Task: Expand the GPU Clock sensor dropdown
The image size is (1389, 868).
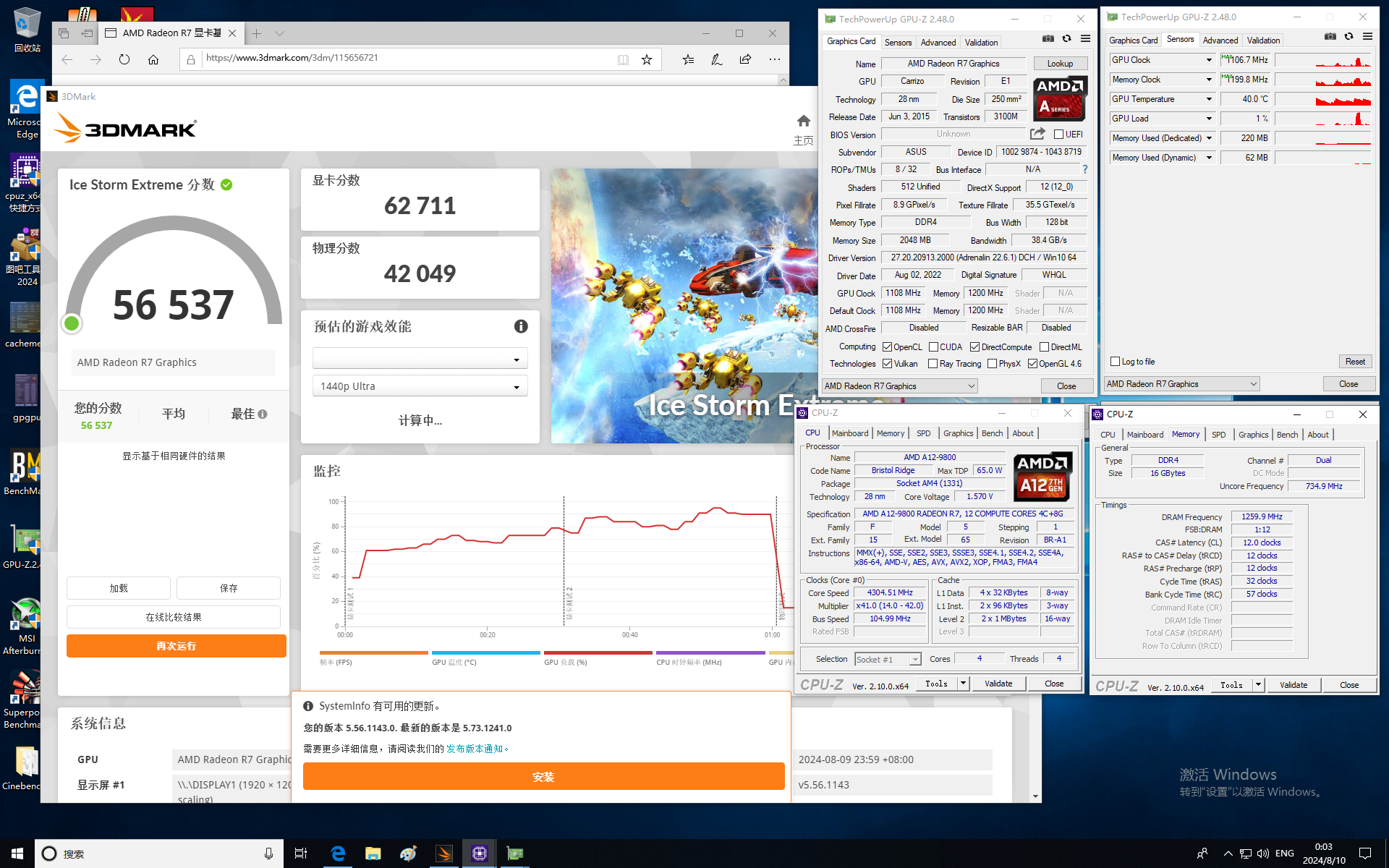Action: 1208,60
